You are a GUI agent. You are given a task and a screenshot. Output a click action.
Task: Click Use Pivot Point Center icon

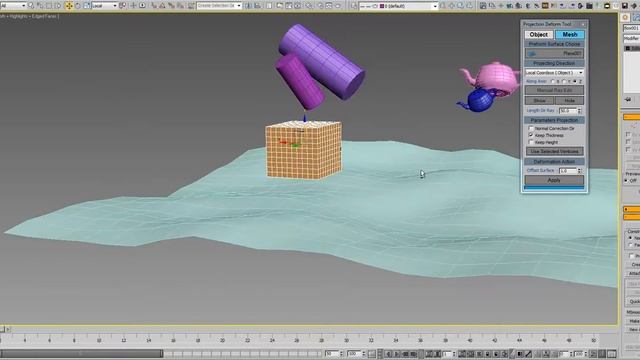coord(123,6)
